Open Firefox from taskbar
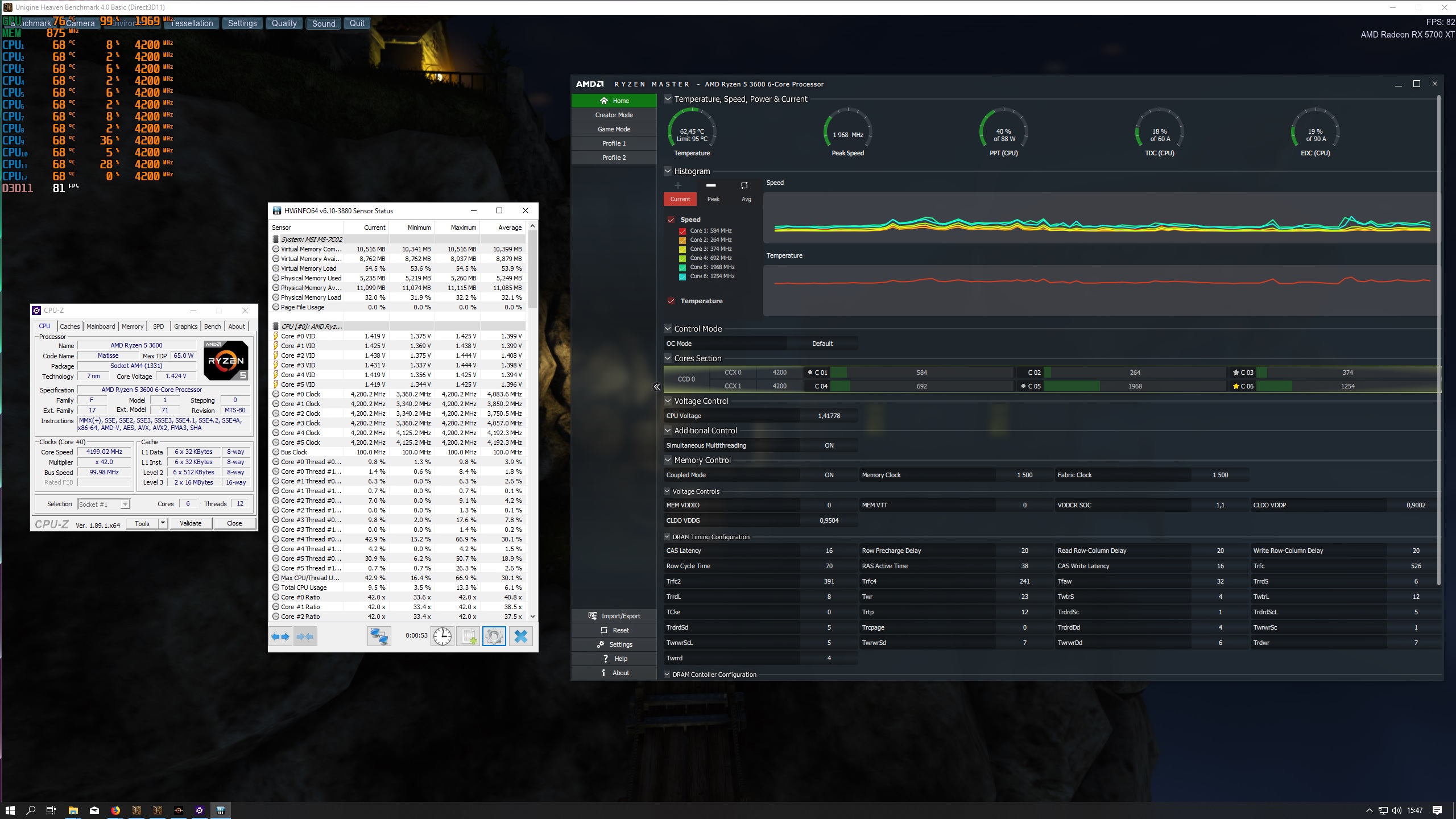 click(115, 810)
